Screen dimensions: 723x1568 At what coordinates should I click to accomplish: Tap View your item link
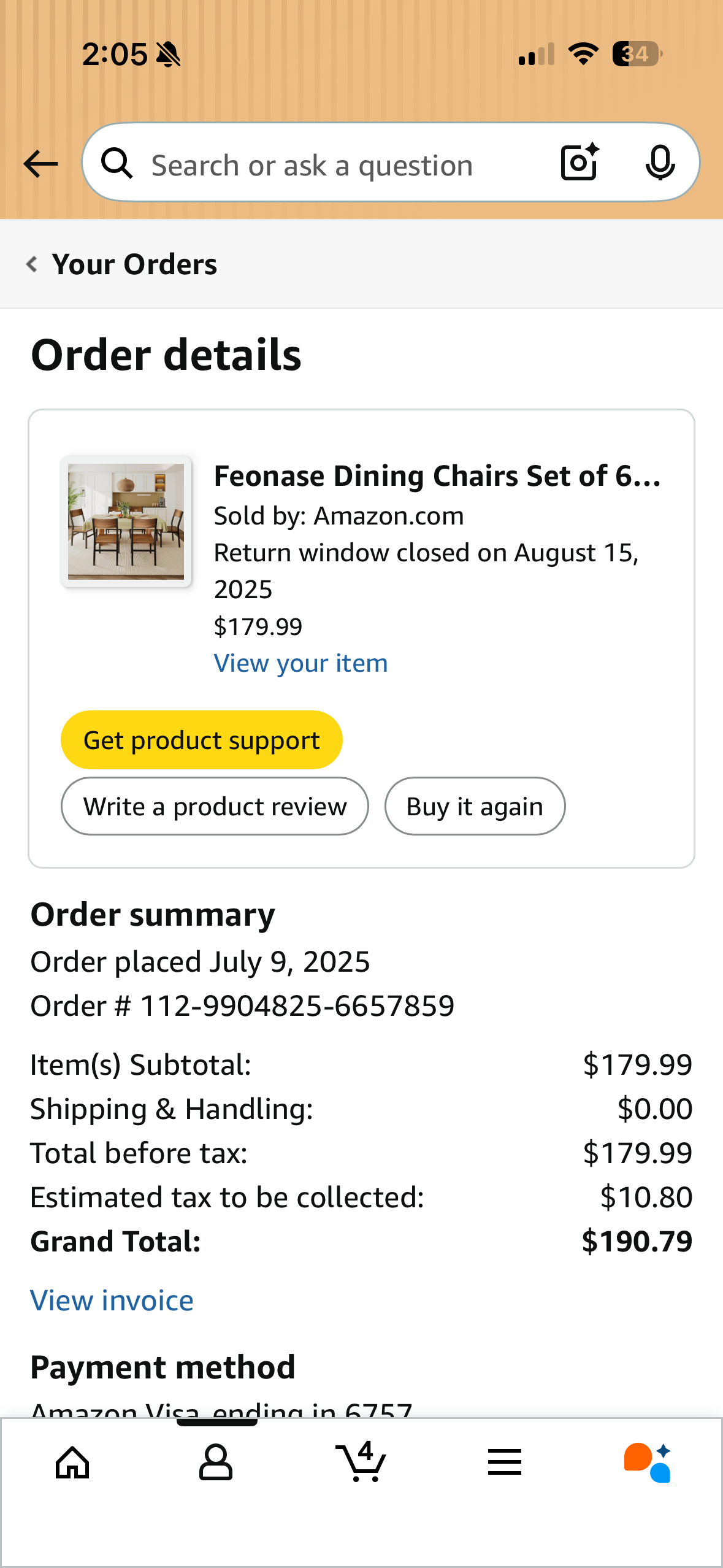[x=300, y=663]
